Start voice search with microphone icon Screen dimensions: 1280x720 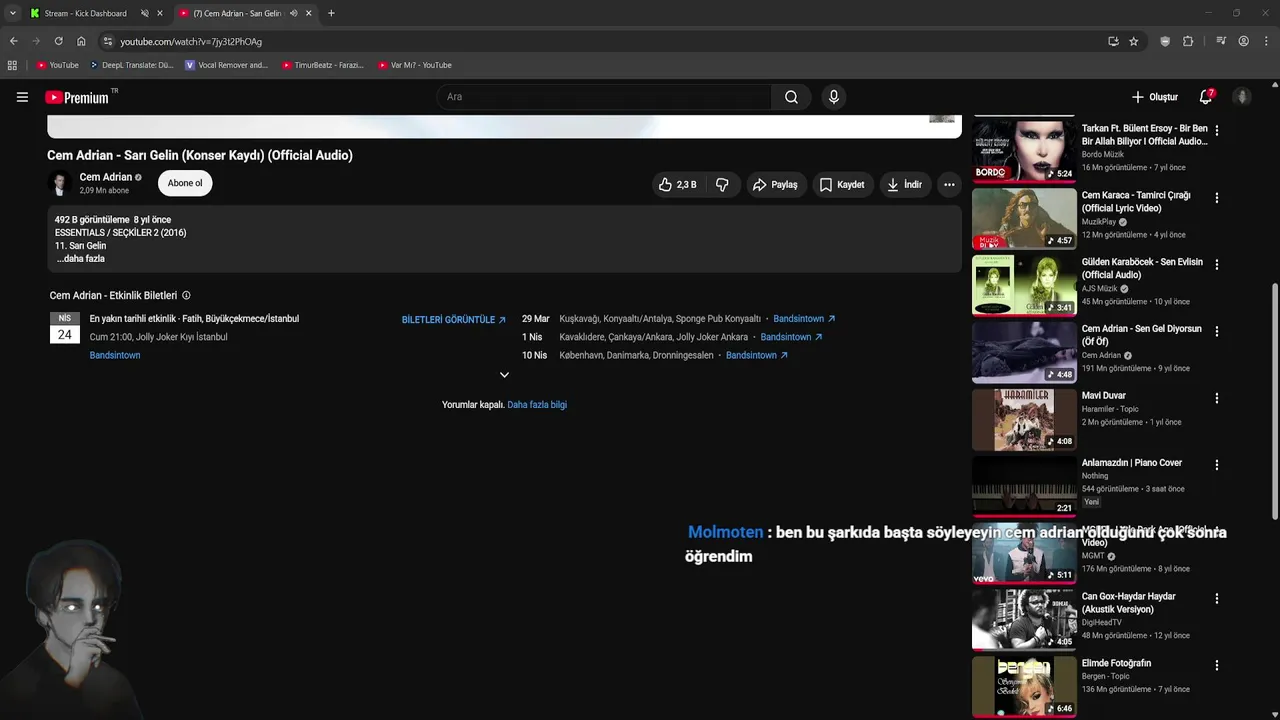833,97
